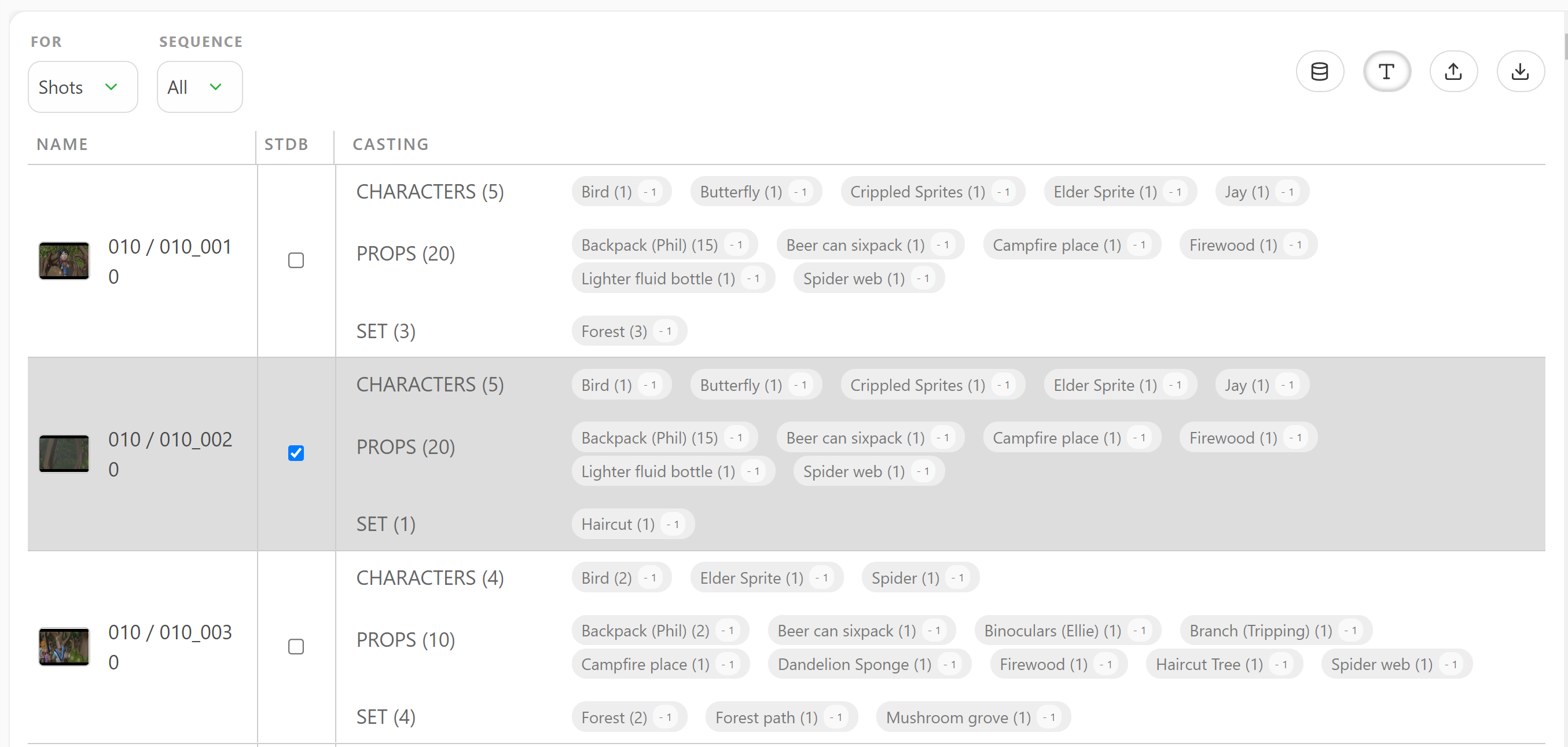This screenshot has width=1568, height=747.
Task: Click -1 on Elder Sprite in 010_003
Action: [x=822, y=578]
